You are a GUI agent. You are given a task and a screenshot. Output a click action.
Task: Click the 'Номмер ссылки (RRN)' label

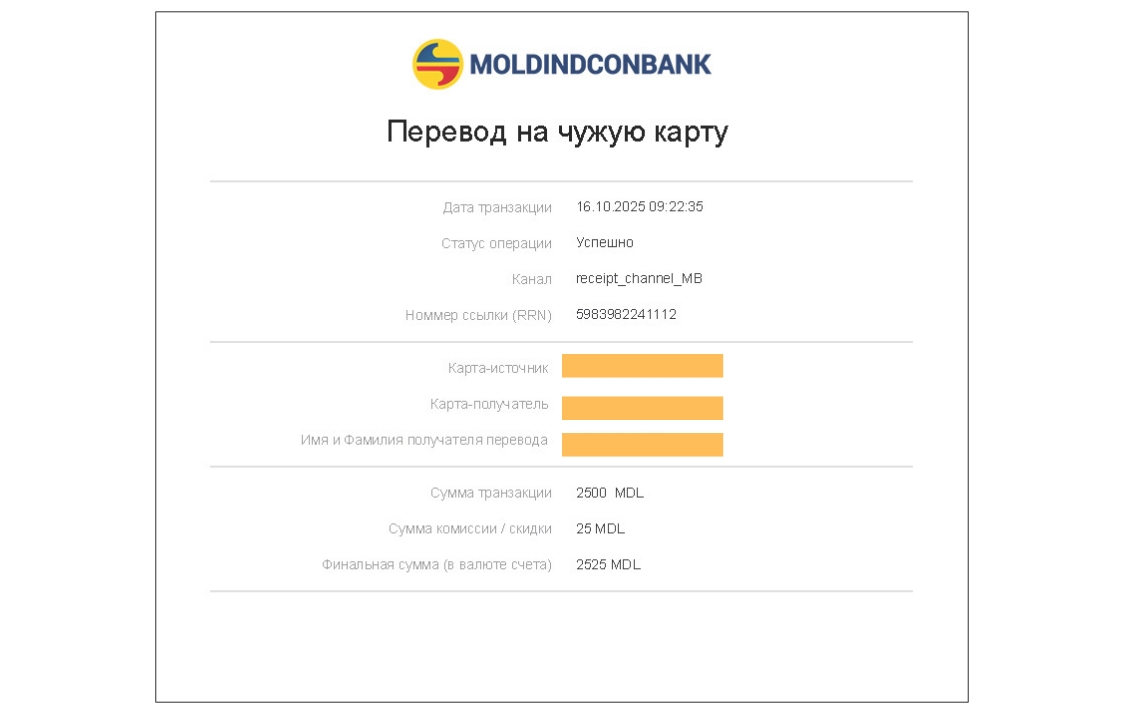(478, 315)
